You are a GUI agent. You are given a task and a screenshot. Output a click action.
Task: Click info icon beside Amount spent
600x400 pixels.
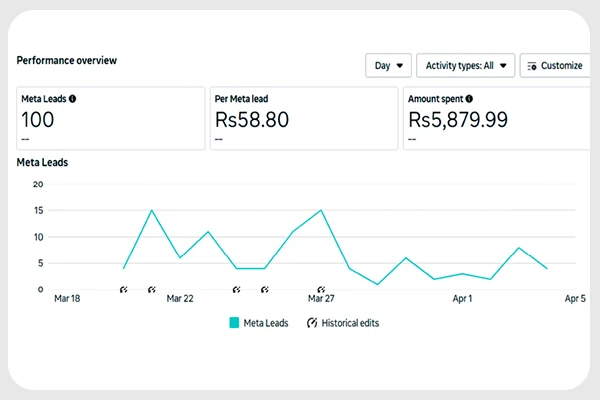pos(469,99)
